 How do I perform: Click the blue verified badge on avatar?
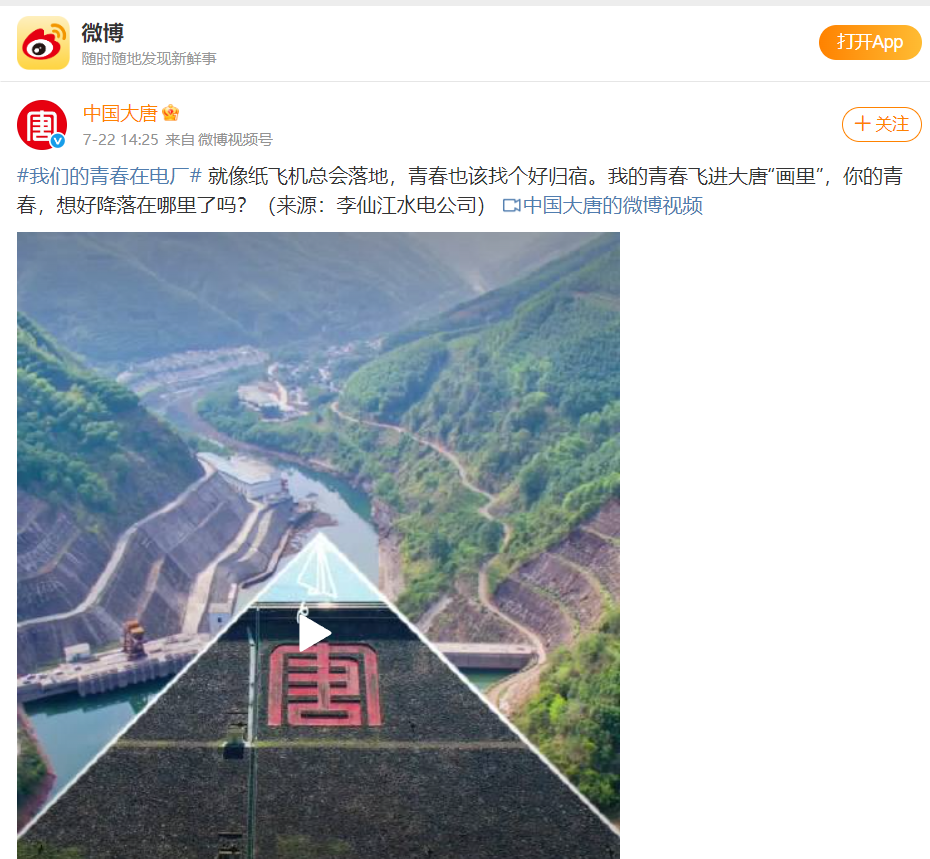(58, 141)
